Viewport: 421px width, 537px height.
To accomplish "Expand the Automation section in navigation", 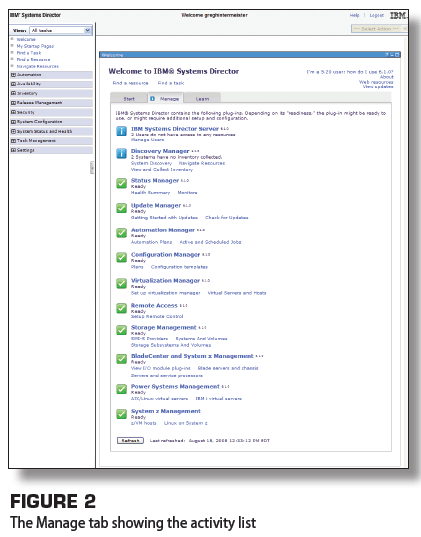I will point(13,75).
